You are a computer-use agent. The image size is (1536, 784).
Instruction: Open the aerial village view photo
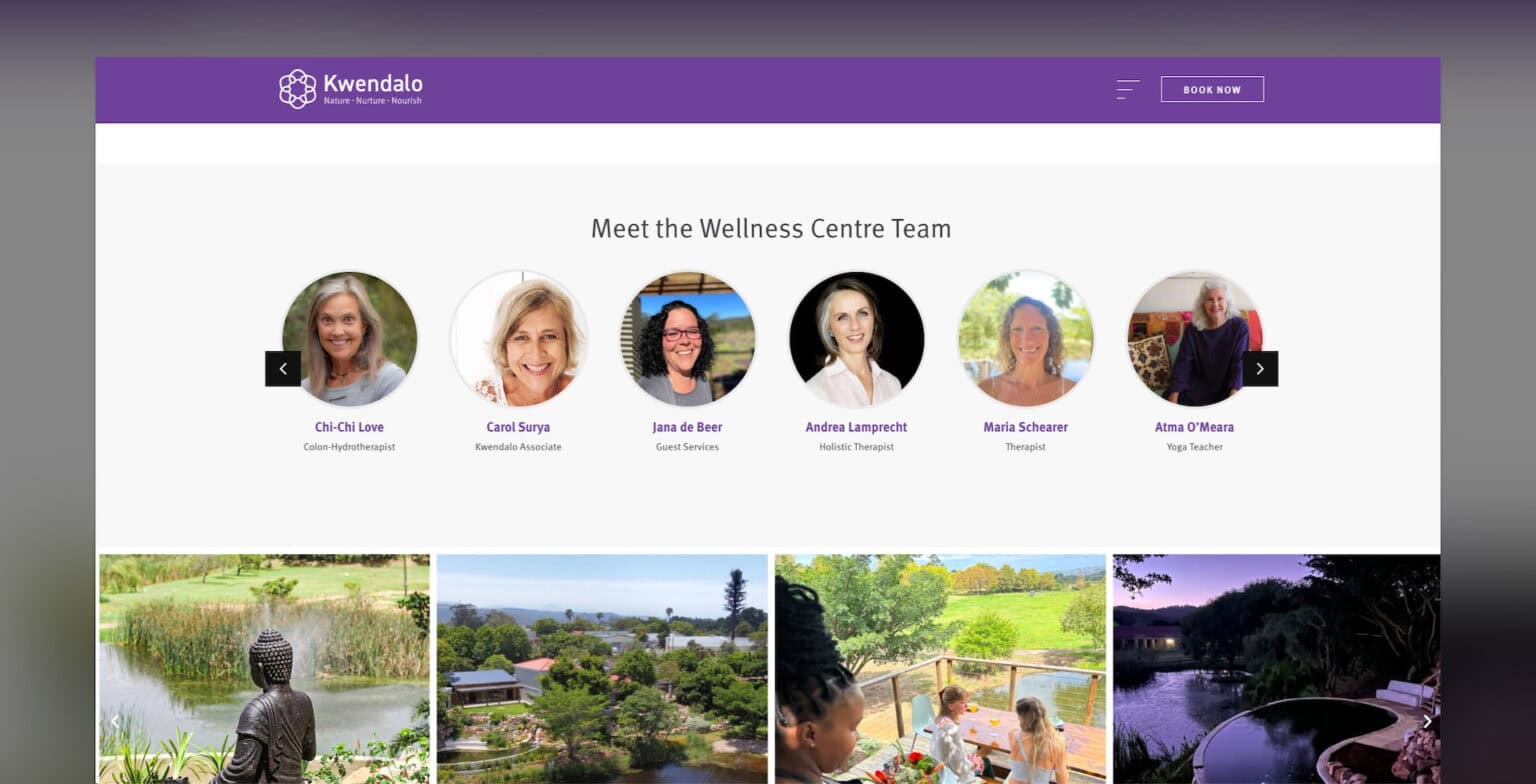[602, 669]
